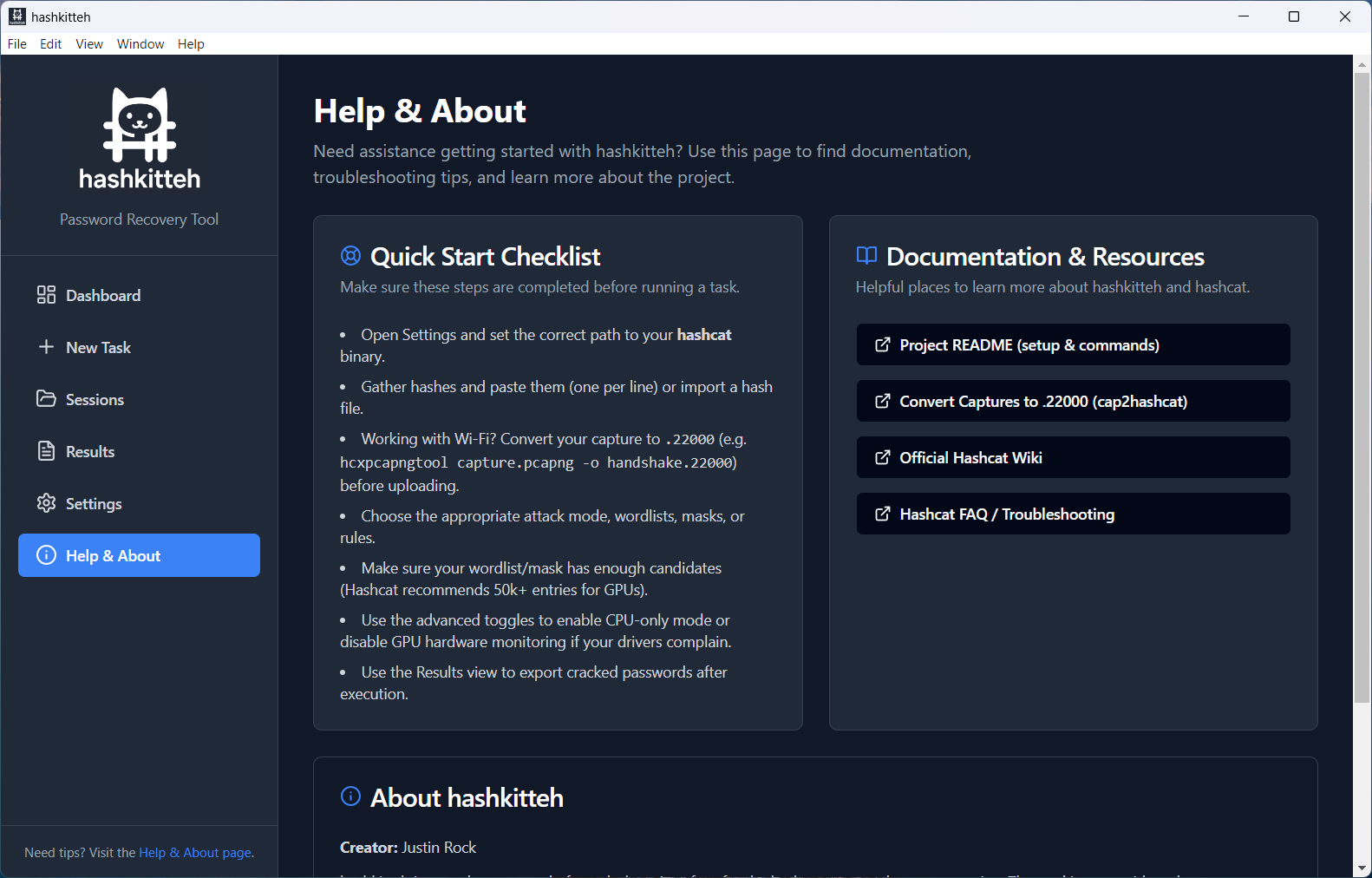Click the "About hashkitteh" heading
Viewport: 1372px width, 878px height.
[x=467, y=798]
